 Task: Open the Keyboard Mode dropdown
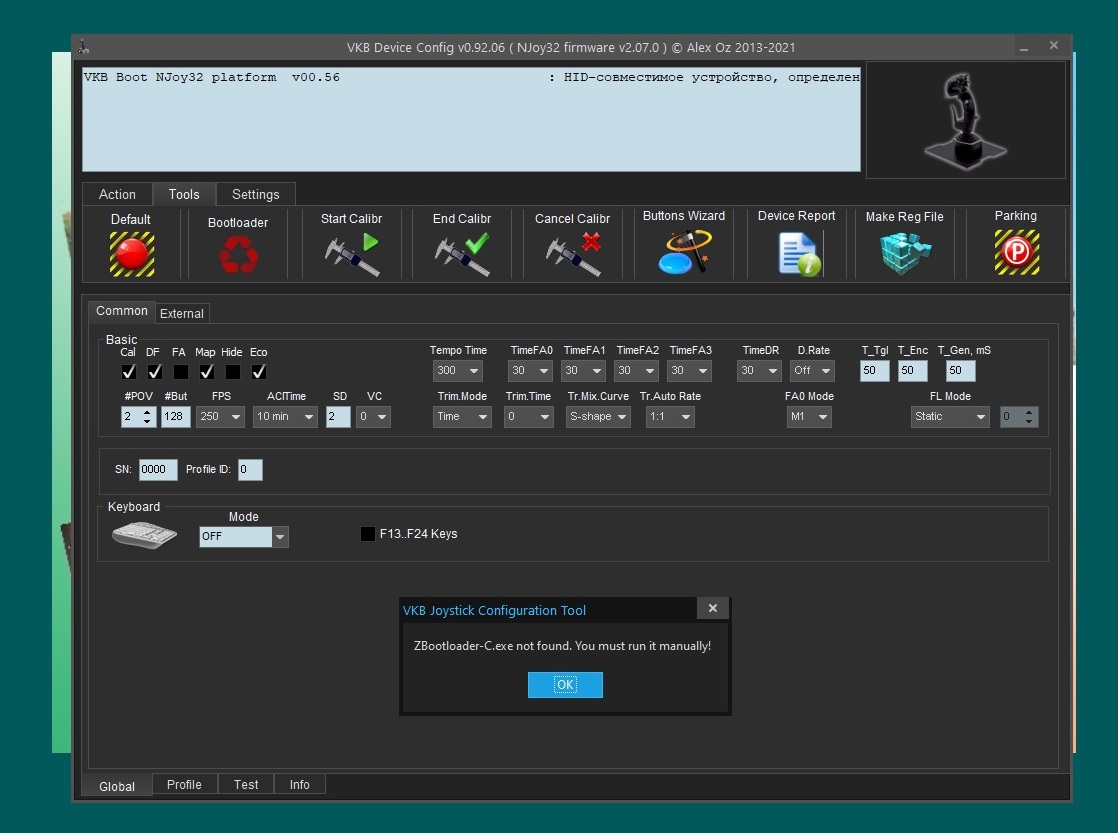coord(244,536)
